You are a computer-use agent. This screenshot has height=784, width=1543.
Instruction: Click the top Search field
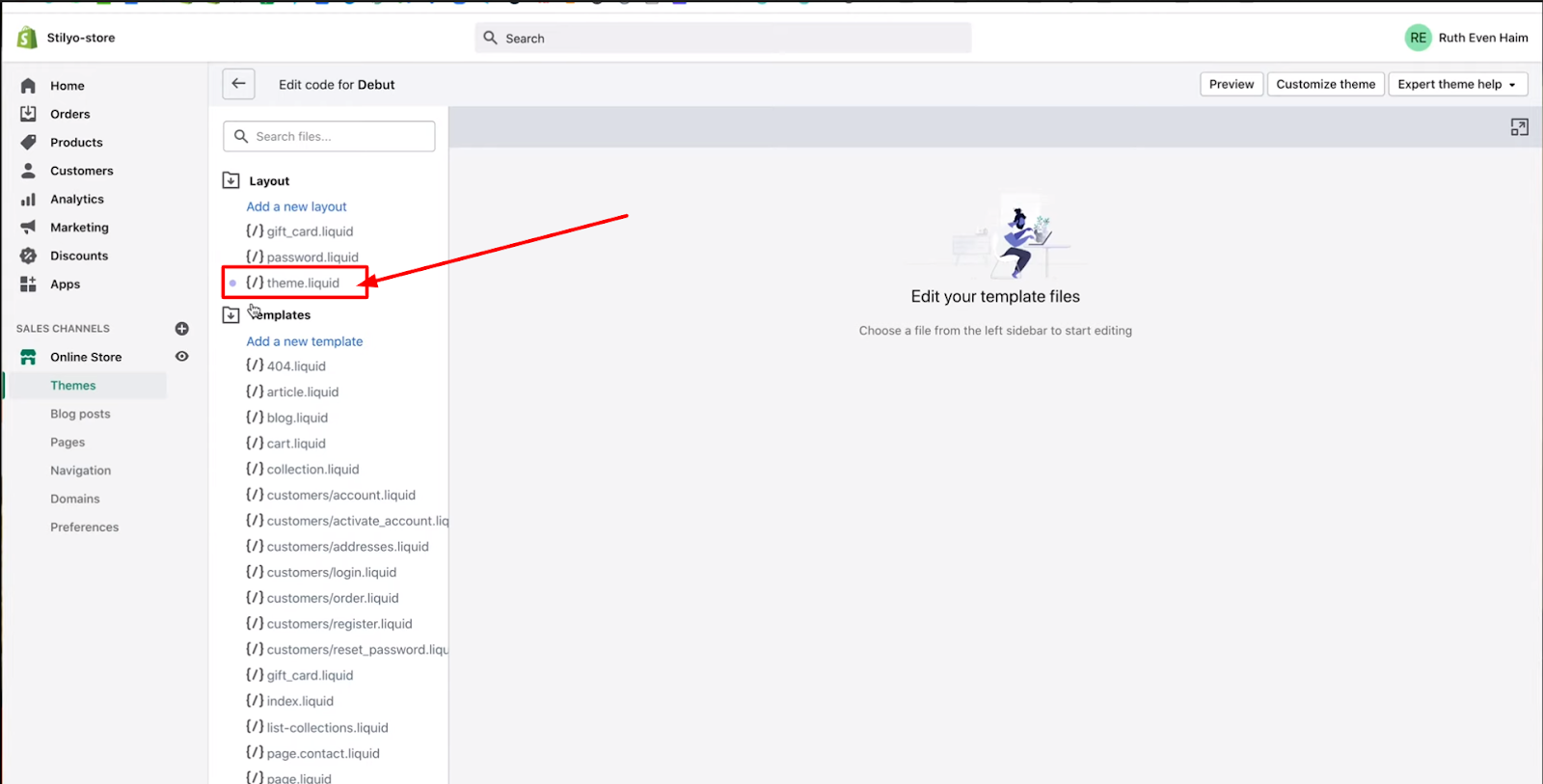(x=723, y=39)
